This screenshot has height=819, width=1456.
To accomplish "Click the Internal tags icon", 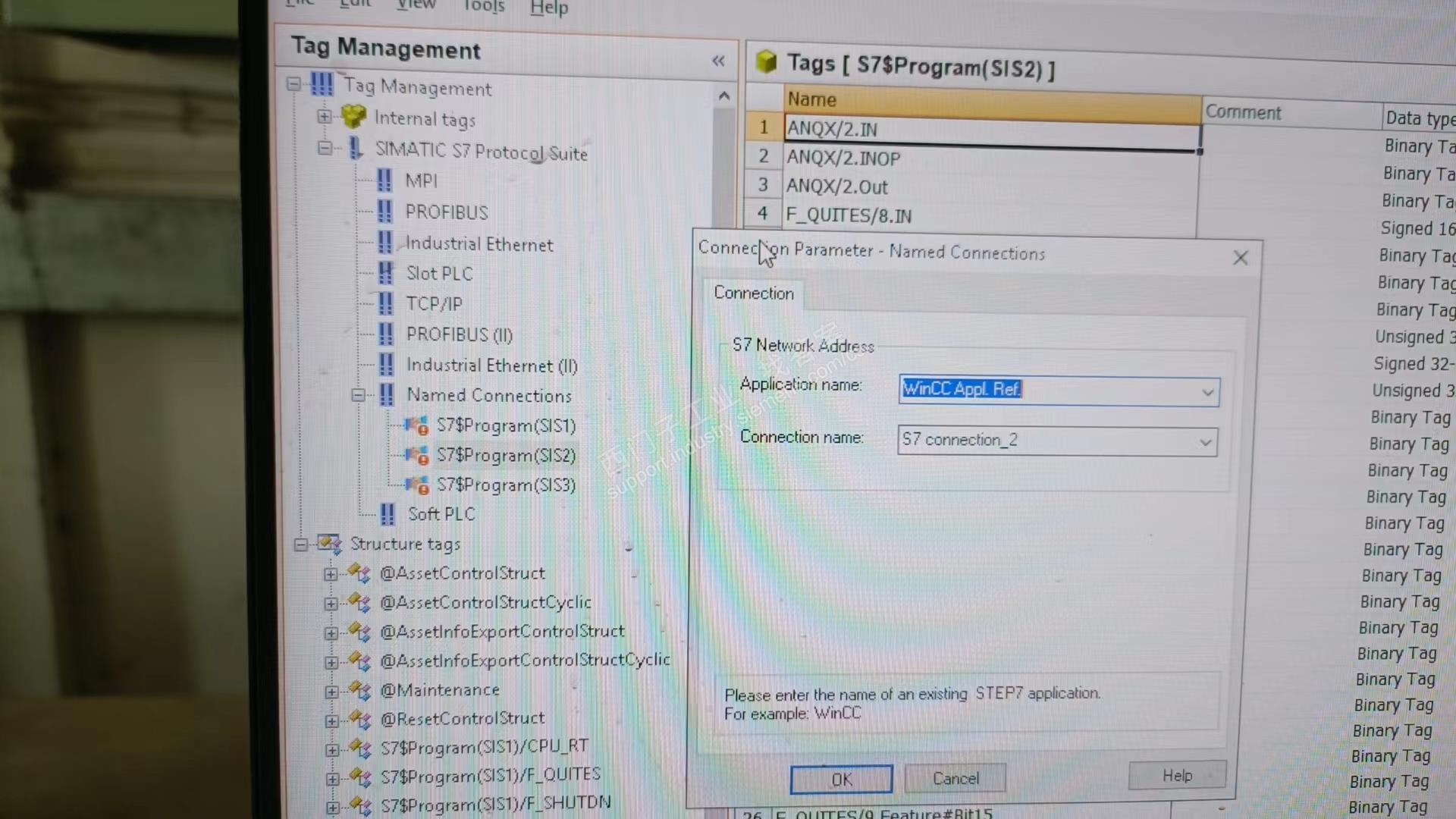I will [x=353, y=117].
